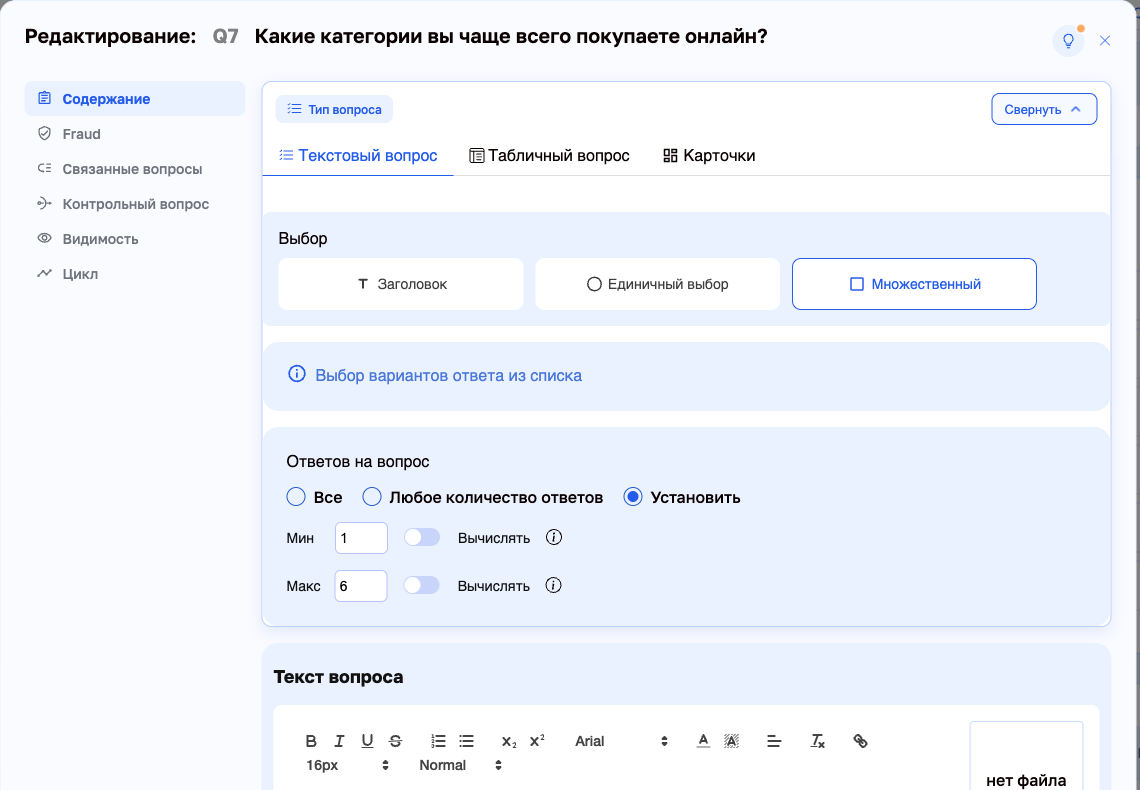Enable the Вычислять toggle for Макс

(422, 586)
